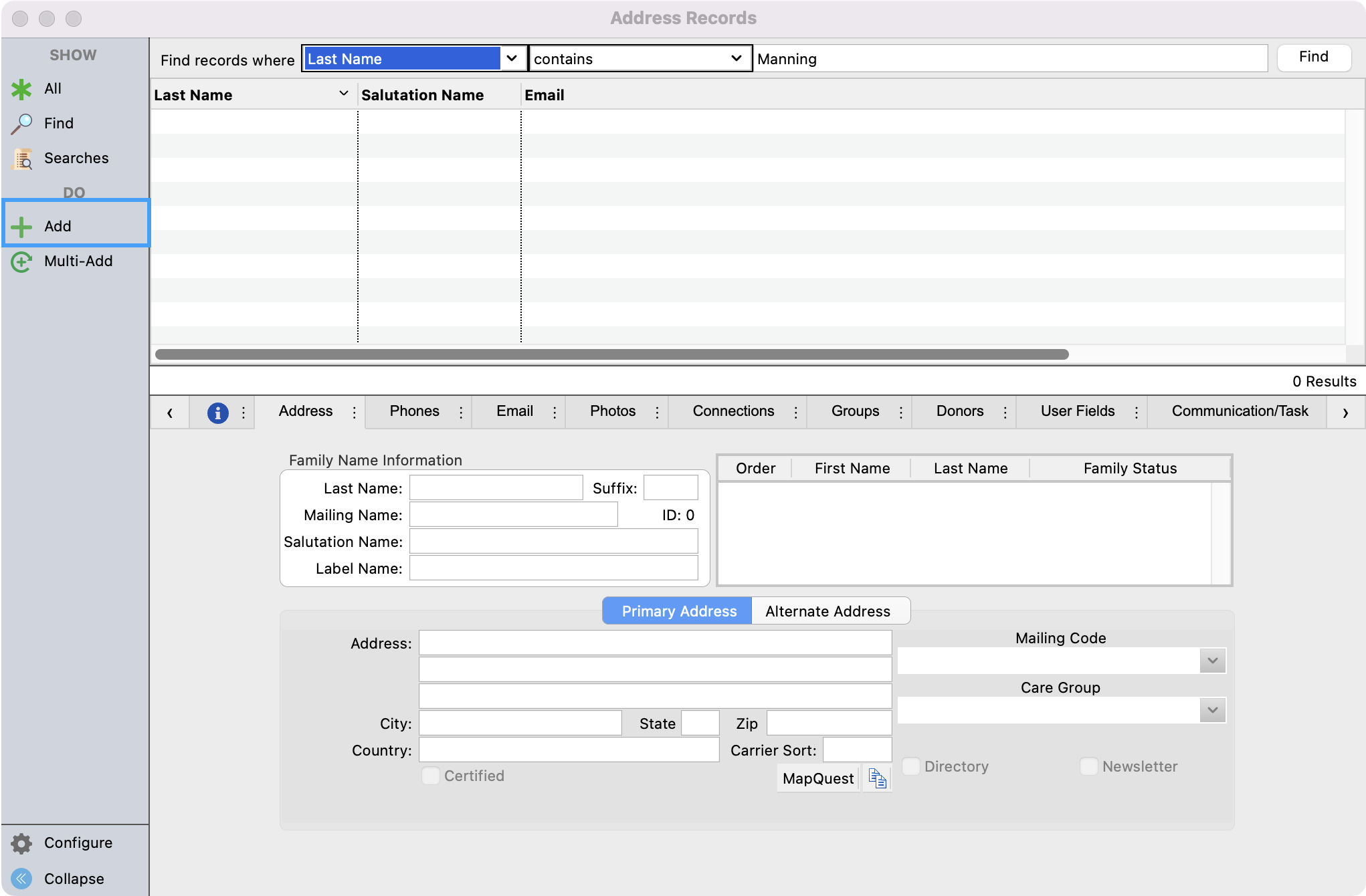
Task: Expand the contains operator dropdown
Action: 736,58
